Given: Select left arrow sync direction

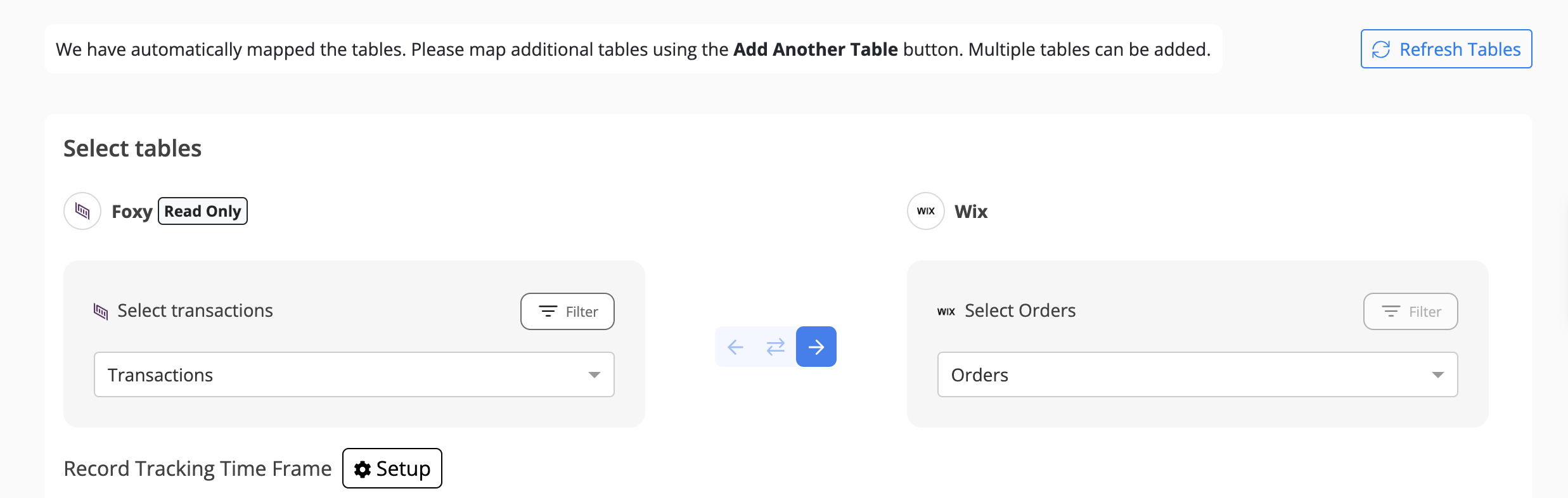Looking at the screenshot, I should coord(735,347).
